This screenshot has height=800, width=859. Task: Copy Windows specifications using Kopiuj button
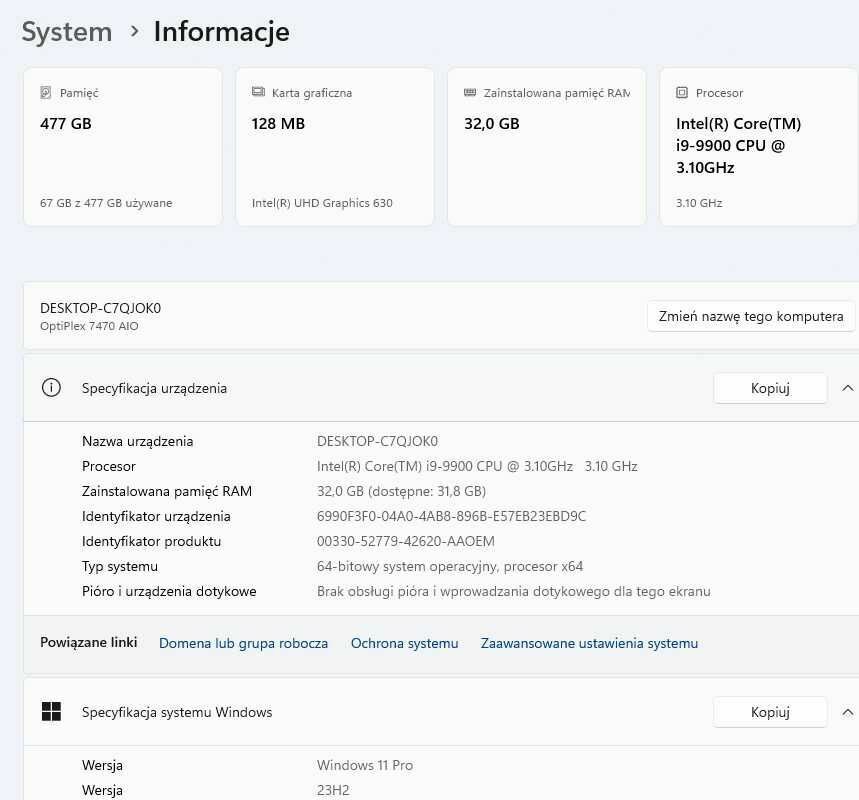[770, 712]
